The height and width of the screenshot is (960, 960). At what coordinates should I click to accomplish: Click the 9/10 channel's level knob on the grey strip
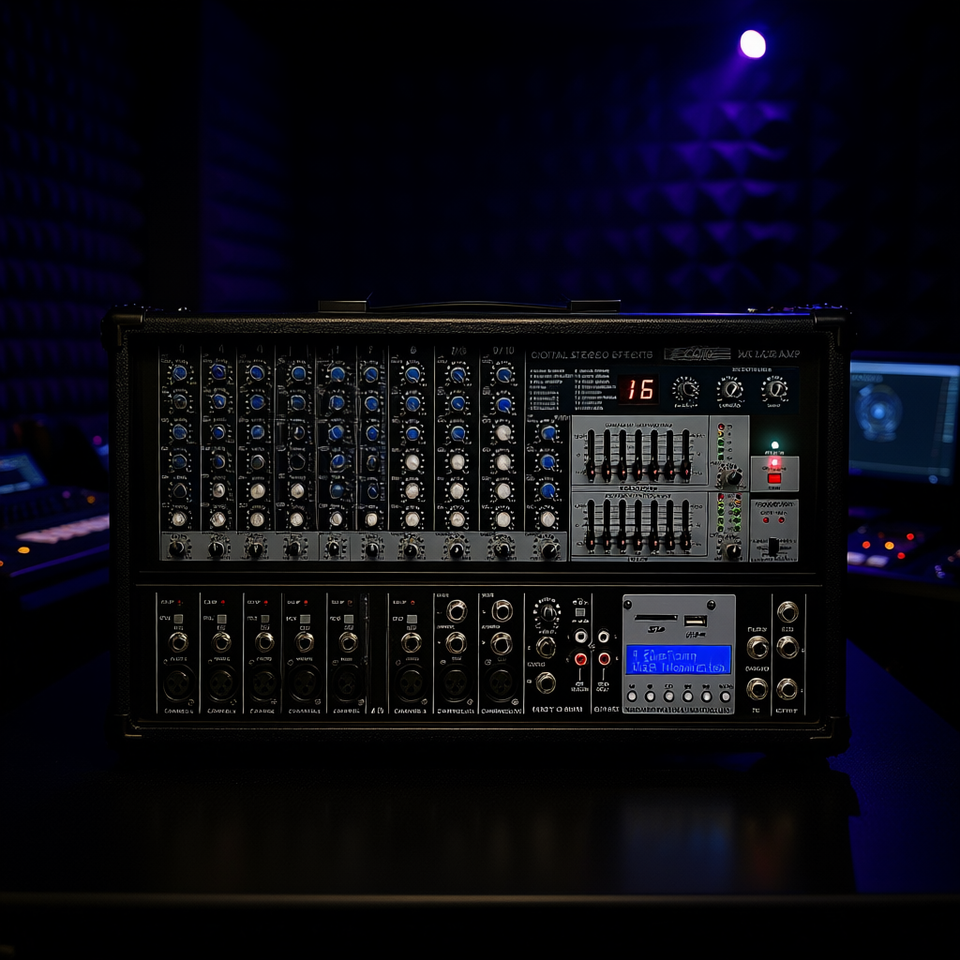click(503, 549)
